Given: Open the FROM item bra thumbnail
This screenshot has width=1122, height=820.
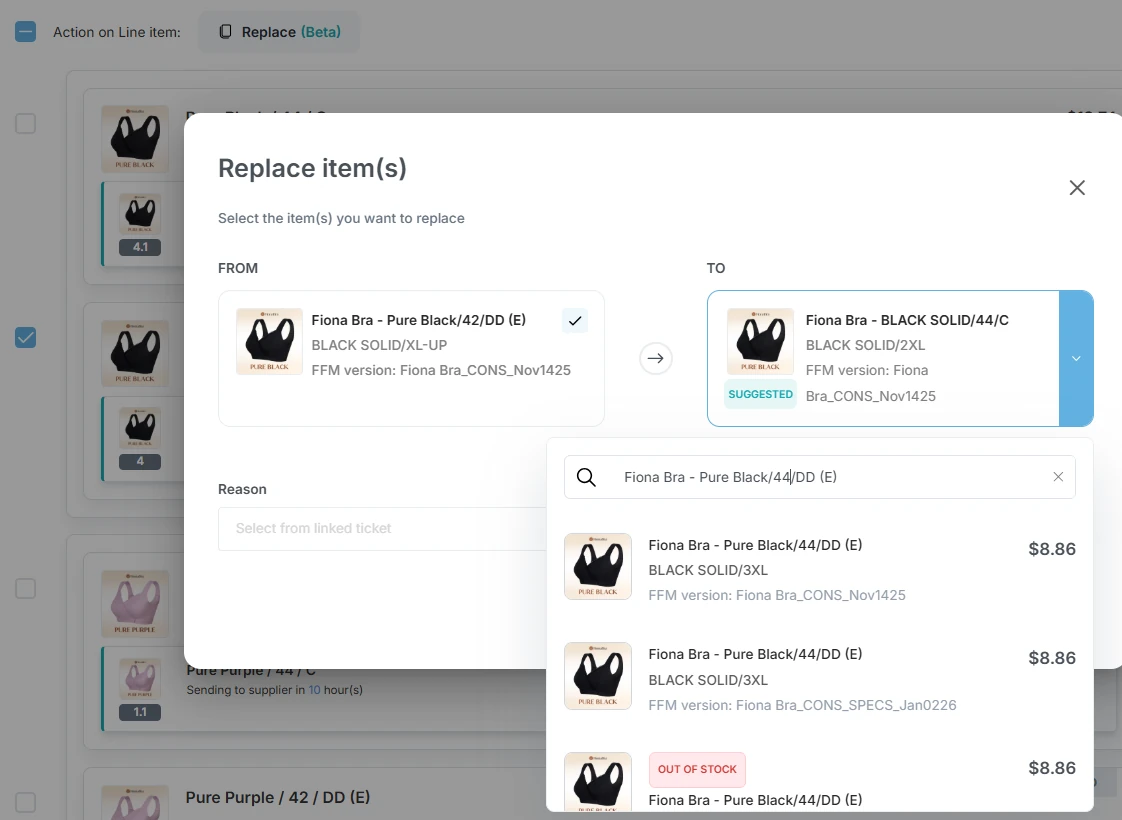Looking at the screenshot, I should 269,341.
